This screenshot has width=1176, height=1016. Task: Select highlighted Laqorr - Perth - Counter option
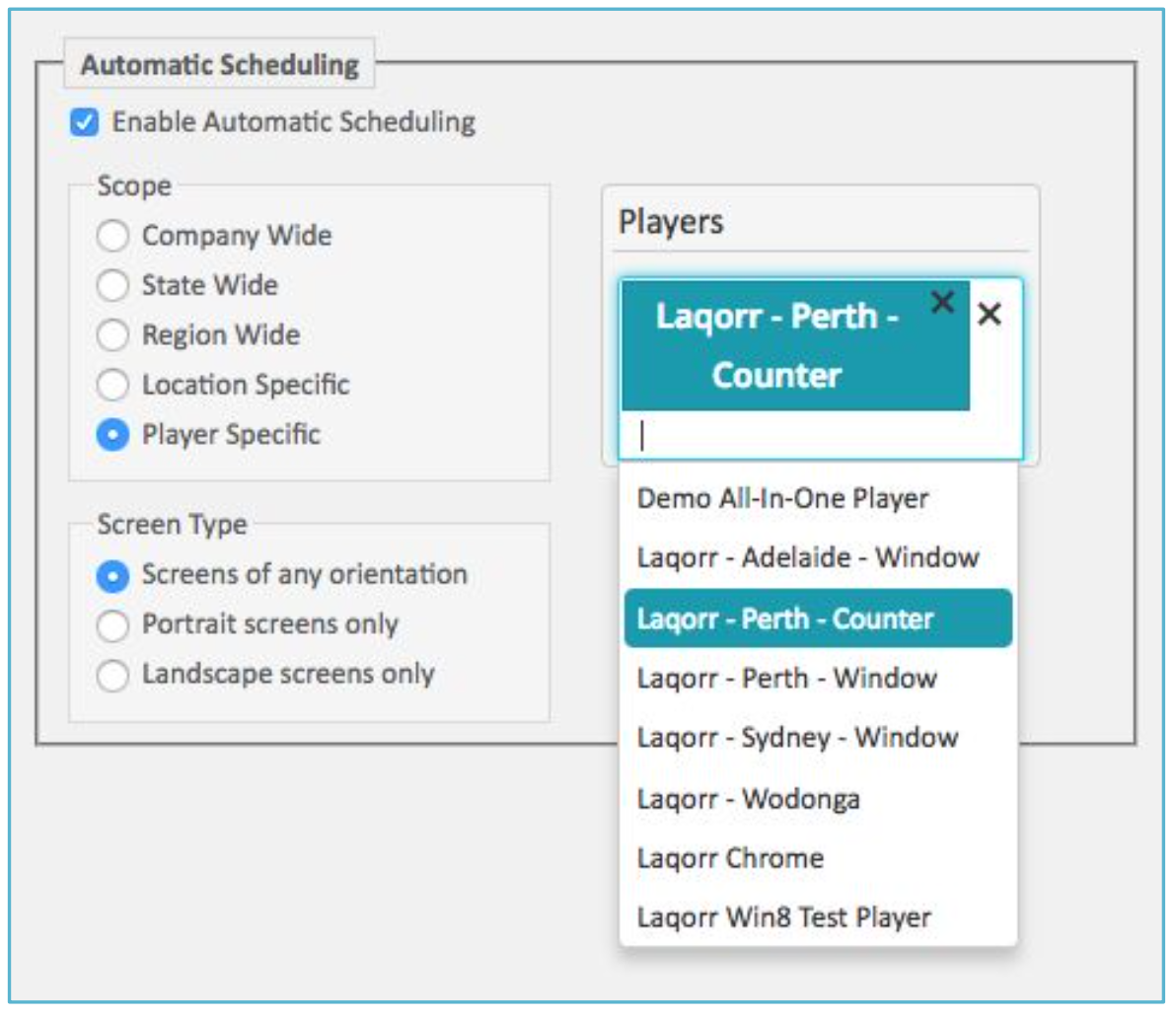(x=818, y=618)
